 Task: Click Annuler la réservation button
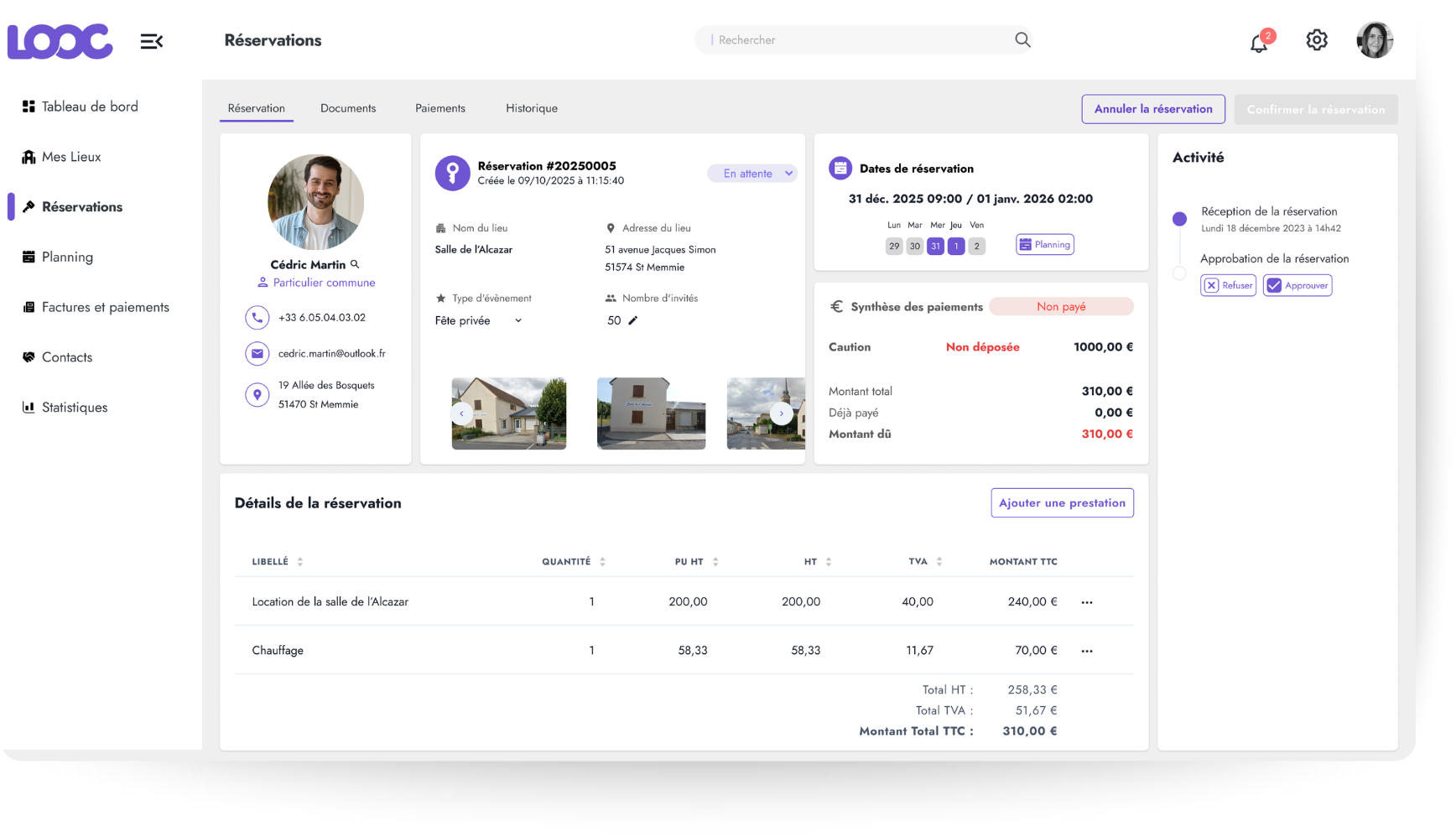coord(1152,109)
